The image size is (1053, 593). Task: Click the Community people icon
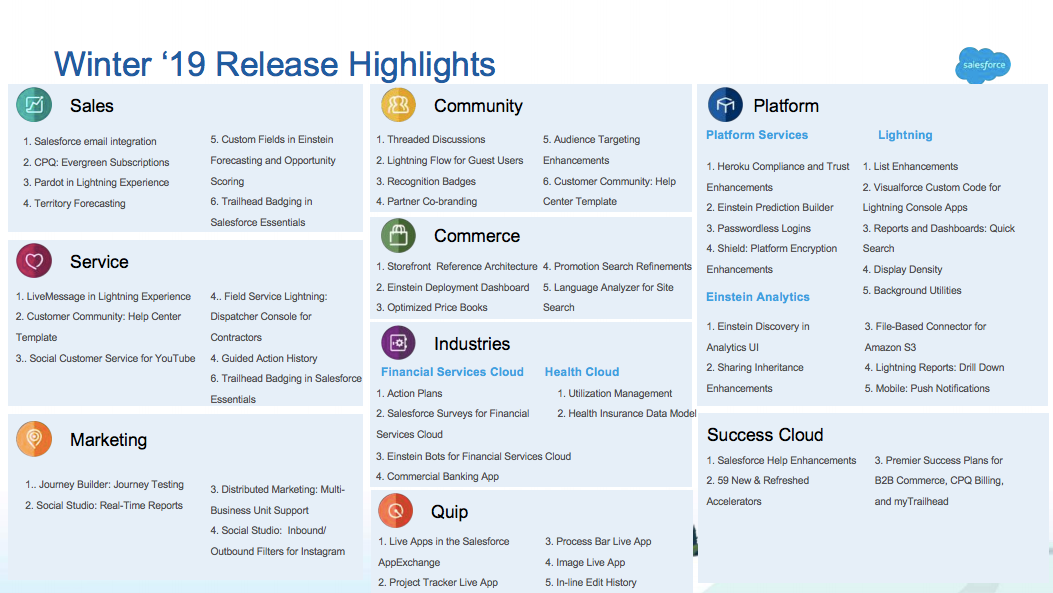pos(398,105)
